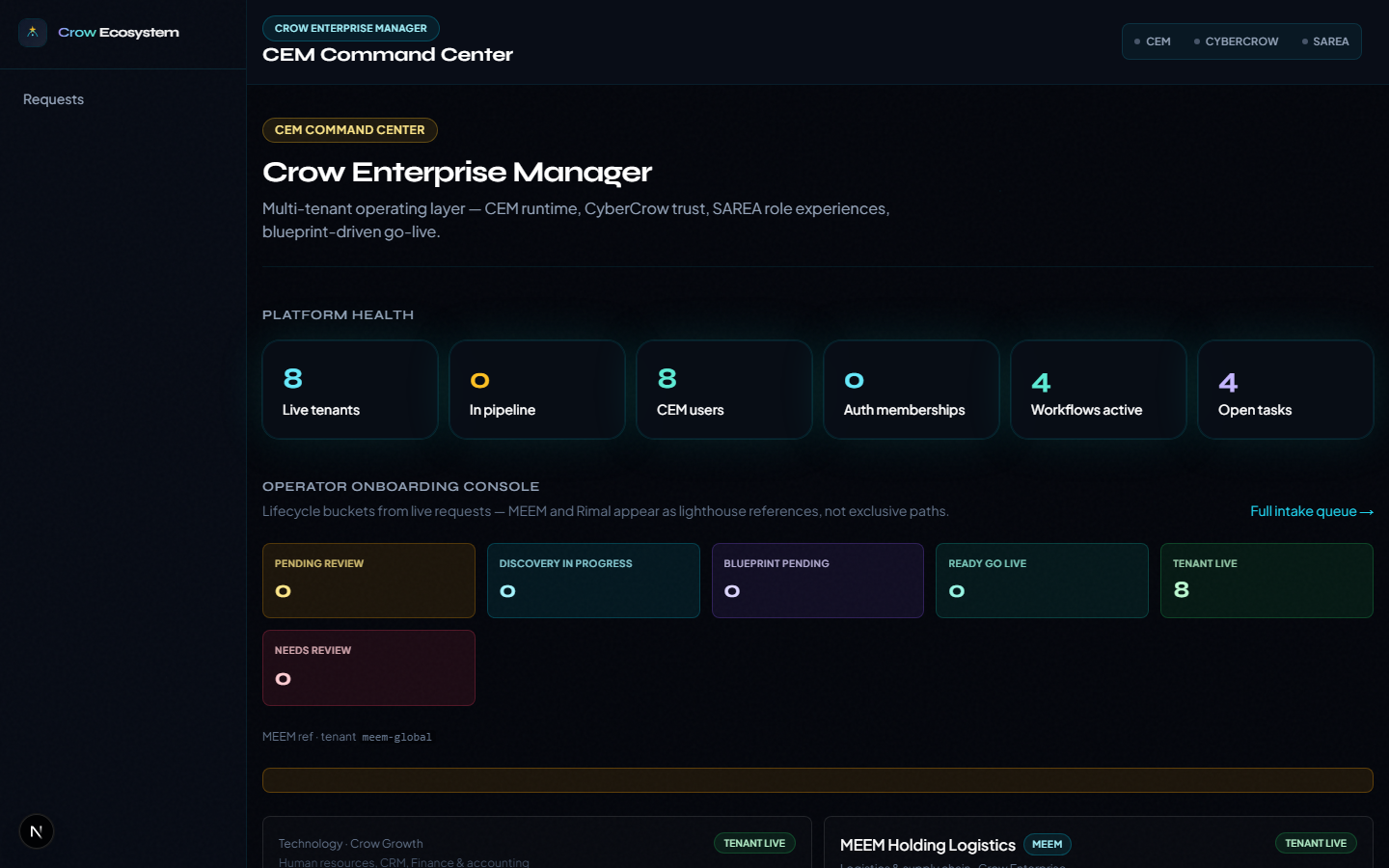Click the Crow Ecosystem logo icon
The width and height of the screenshot is (1389, 868).
[33, 33]
